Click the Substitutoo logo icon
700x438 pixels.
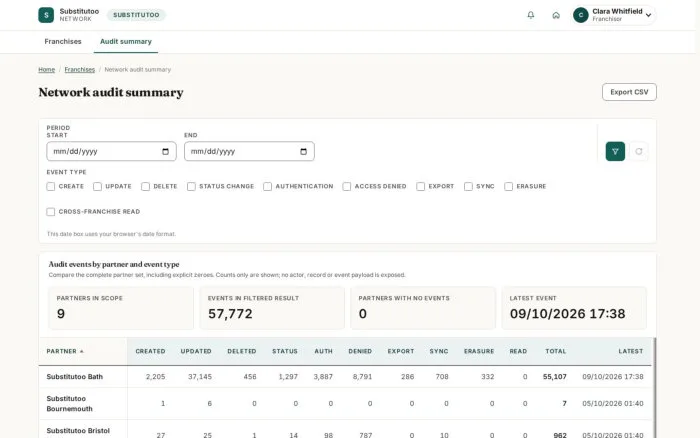point(46,15)
